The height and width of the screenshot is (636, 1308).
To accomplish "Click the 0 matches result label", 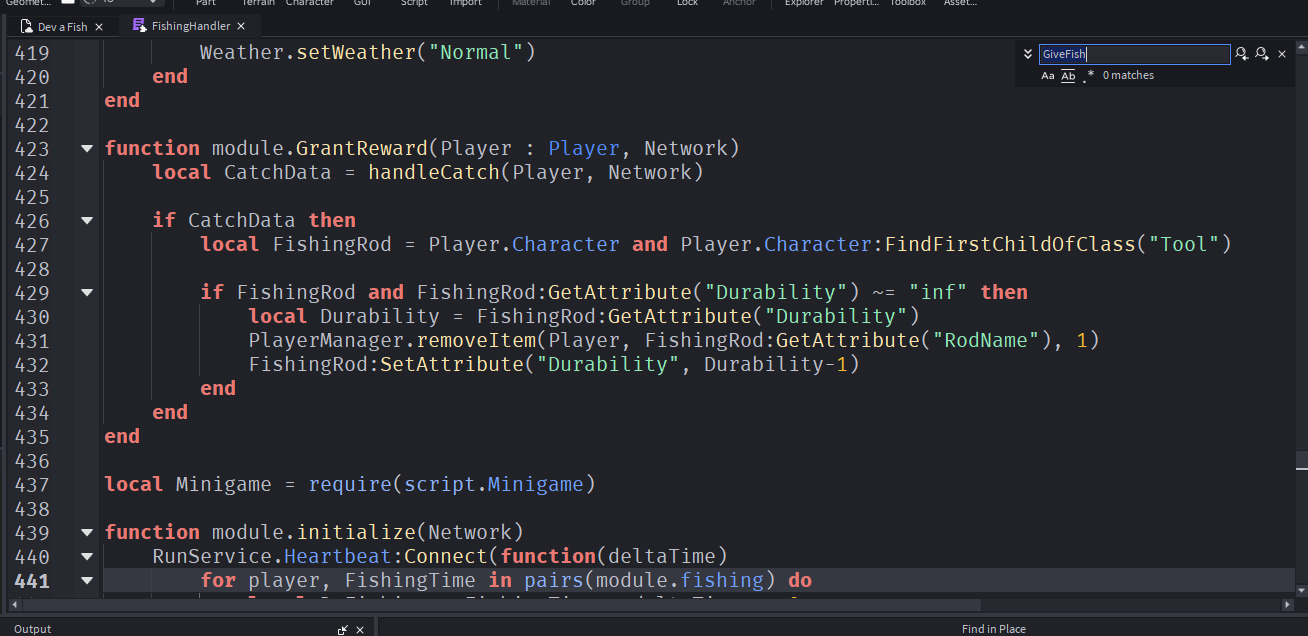I will pyautogui.click(x=1128, y=75).
